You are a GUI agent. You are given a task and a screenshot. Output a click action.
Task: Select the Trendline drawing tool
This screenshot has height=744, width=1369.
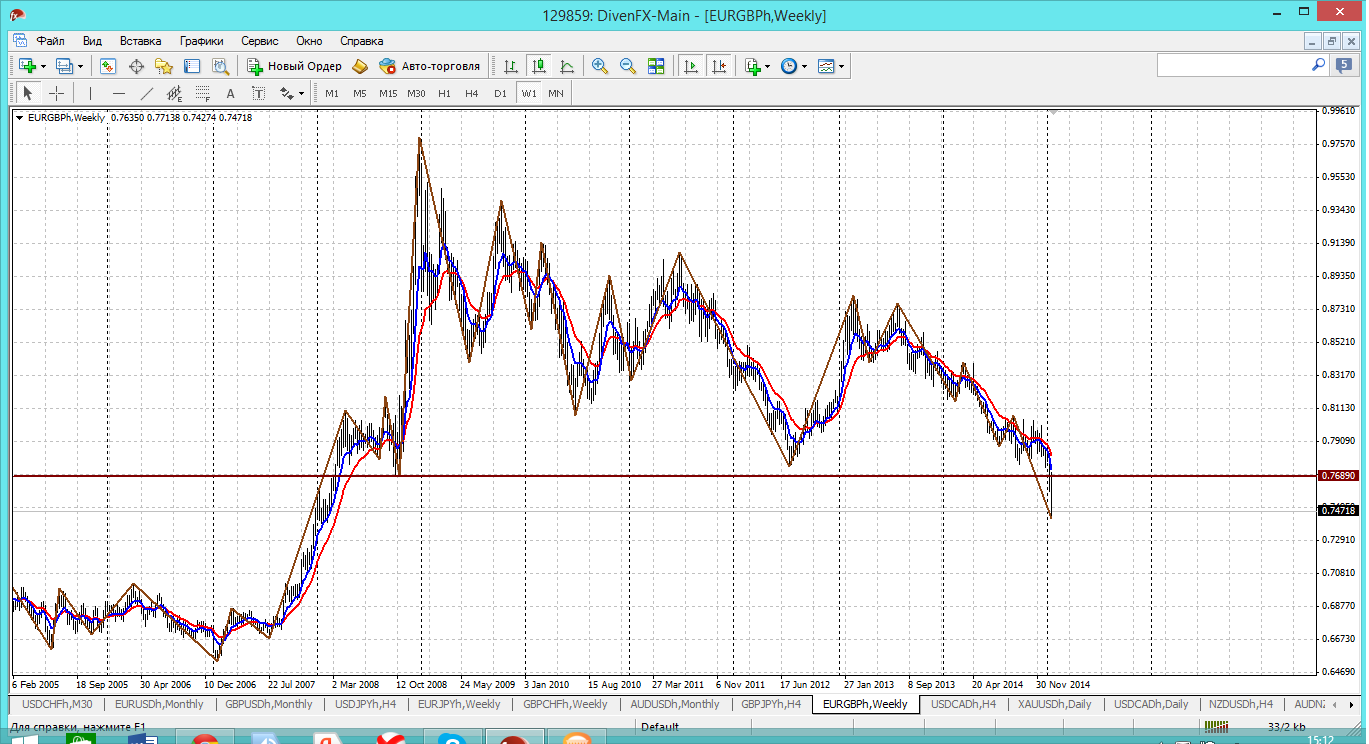(x=147, y=93)
